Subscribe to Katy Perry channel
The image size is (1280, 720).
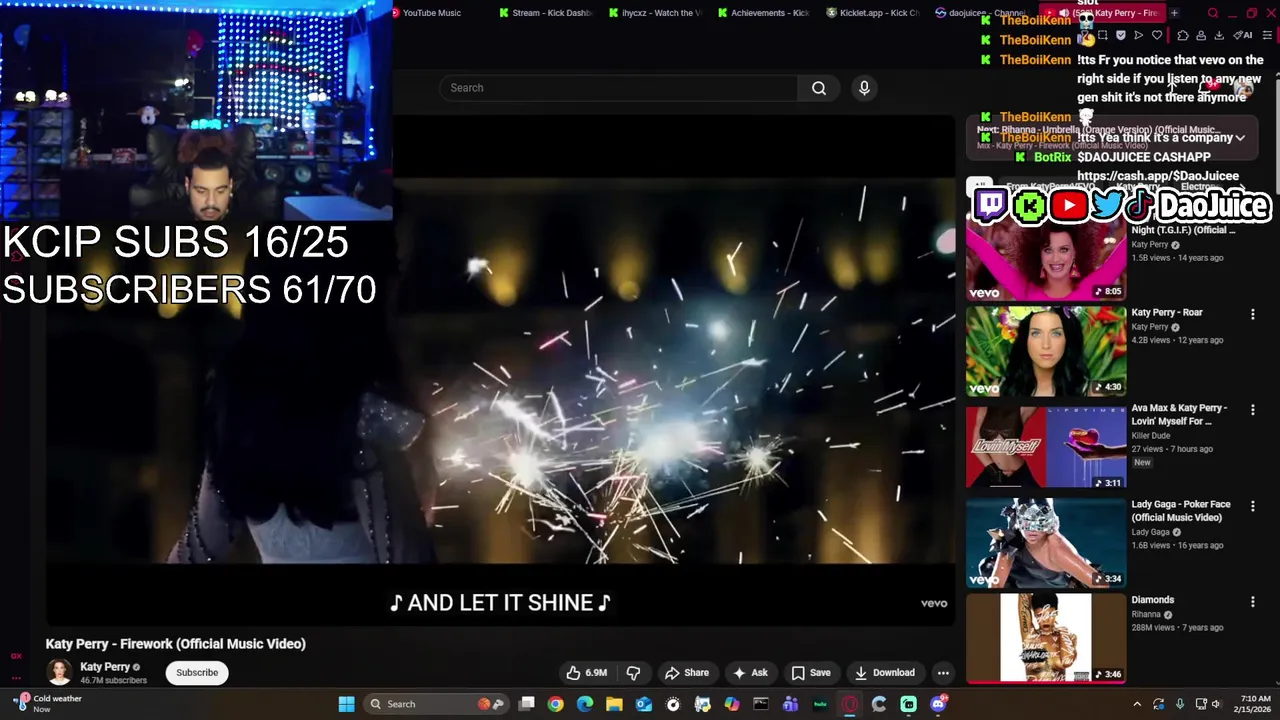197,673
